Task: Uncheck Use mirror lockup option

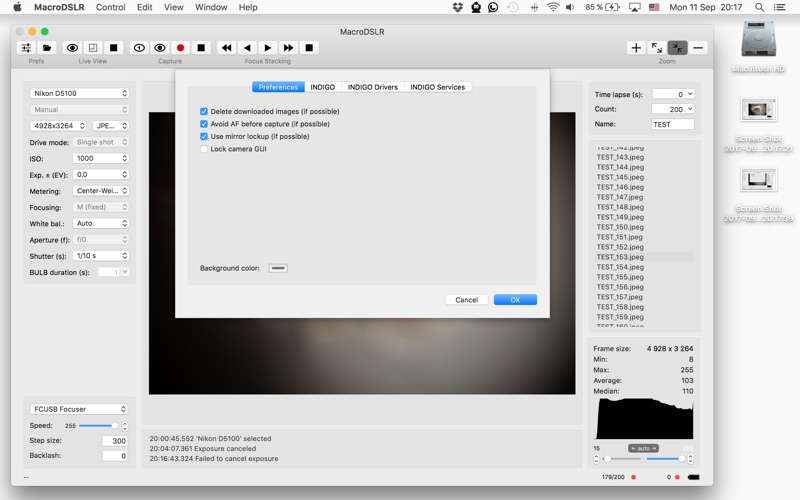Action: (204, 136)
